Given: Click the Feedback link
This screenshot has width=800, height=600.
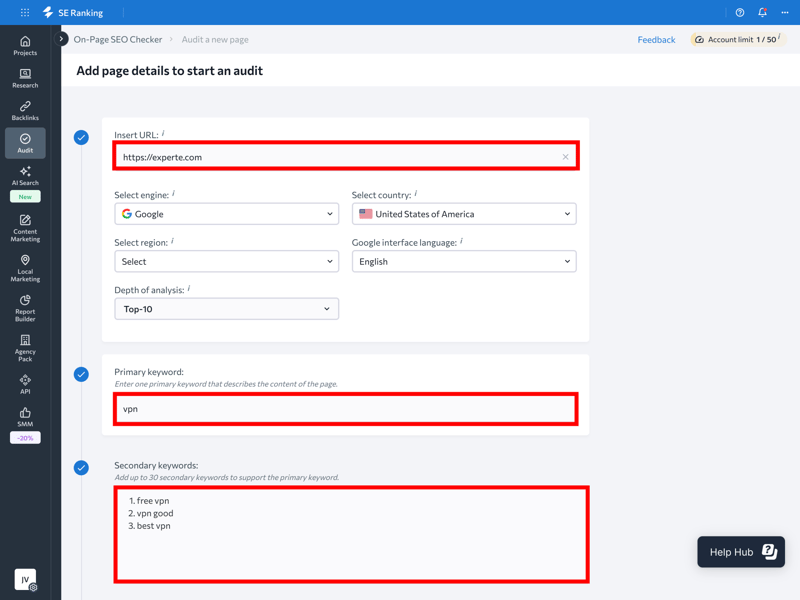Looking at the screenshot, I should click(656, 40).
